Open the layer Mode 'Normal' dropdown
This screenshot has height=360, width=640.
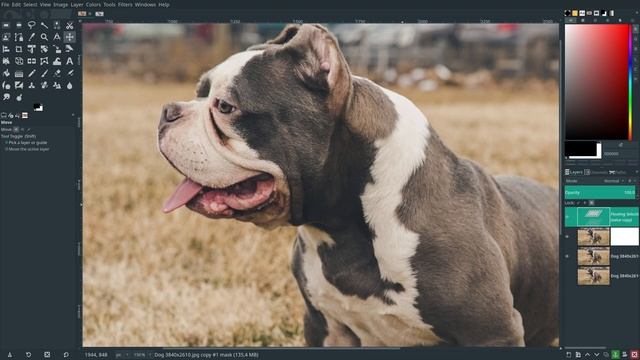(x=613, y=181)
